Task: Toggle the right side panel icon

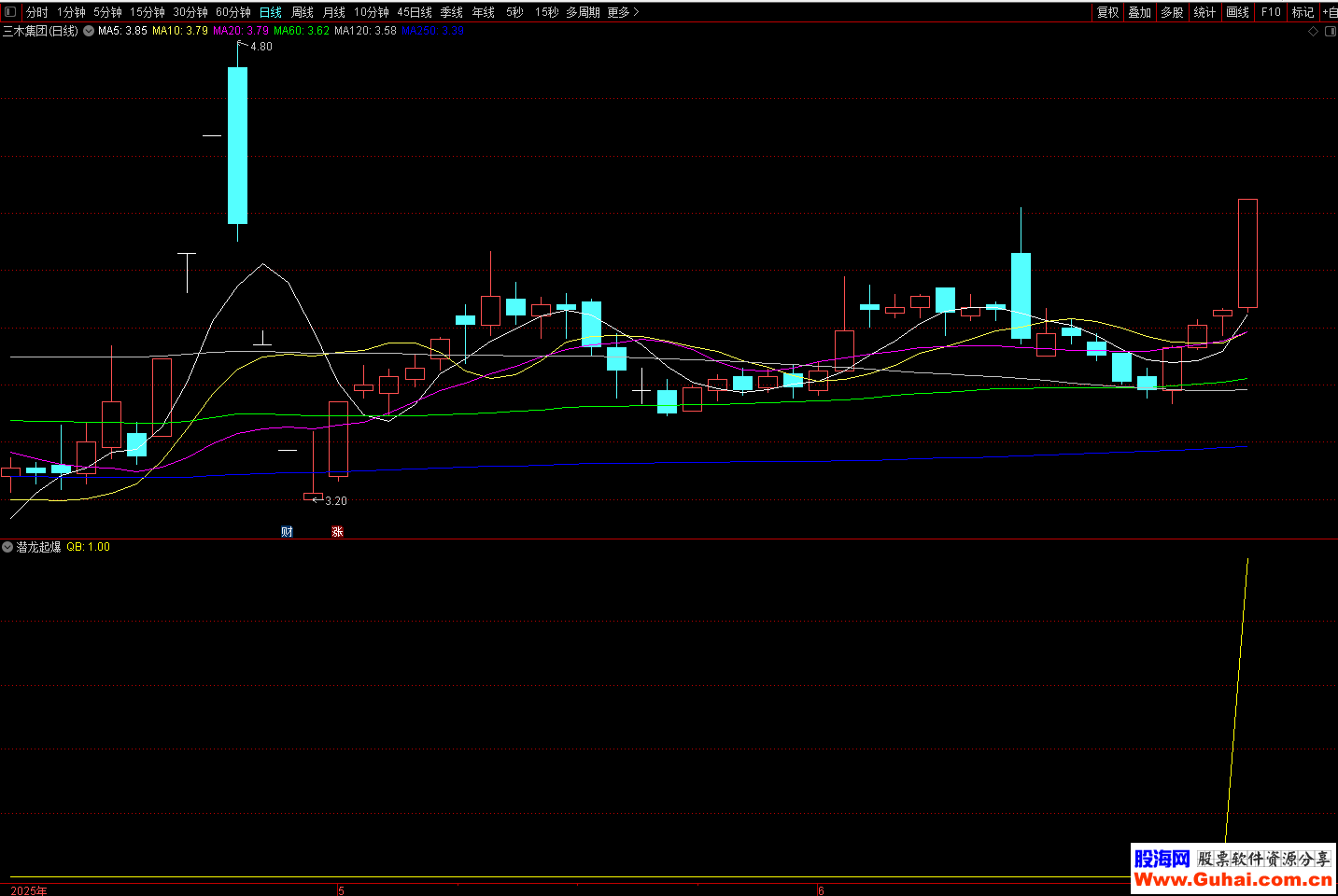Action: tap(1331, 31)
